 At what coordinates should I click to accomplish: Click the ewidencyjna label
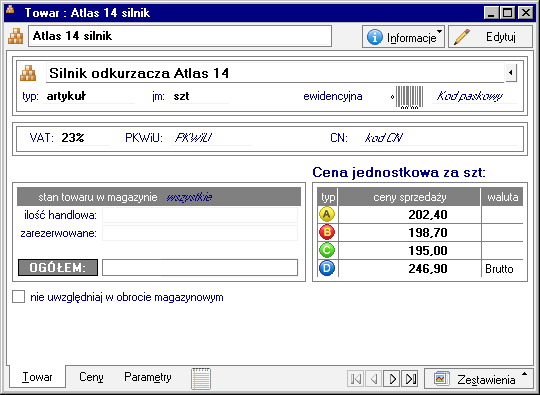pyautogui.click(x=333, y=96)
